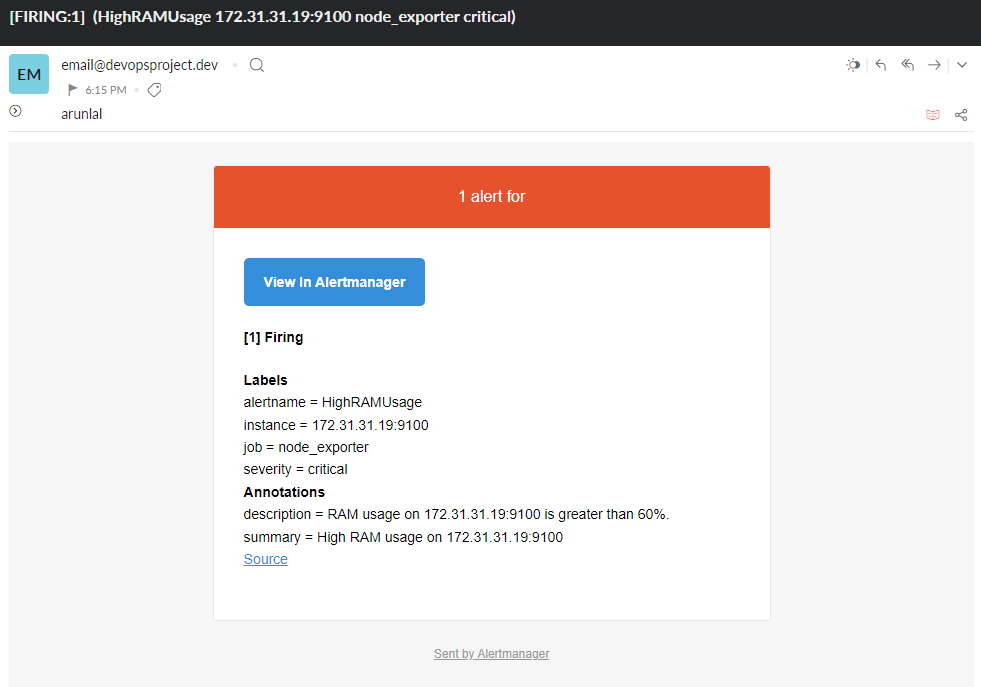Image resolution: width=981 pixels, height=687 pixels.
Task: Open the tag icon next to timestamp
Action: (155, 89)
